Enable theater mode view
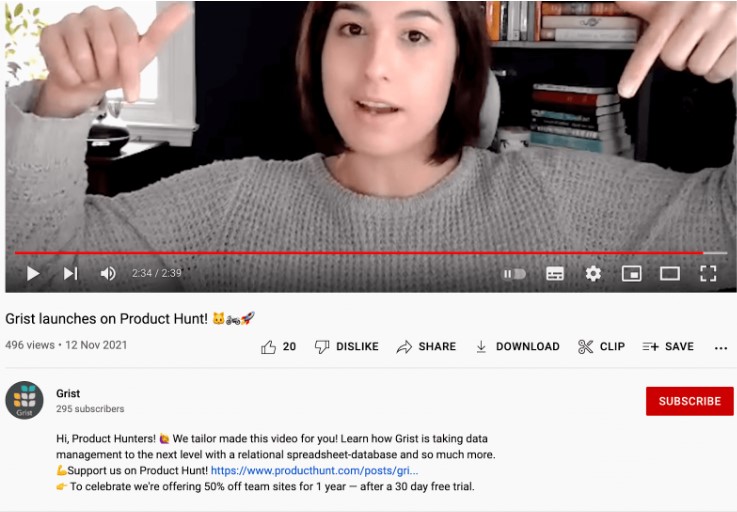The height and width of the screenshot is (512, 737). click(670, 273)
